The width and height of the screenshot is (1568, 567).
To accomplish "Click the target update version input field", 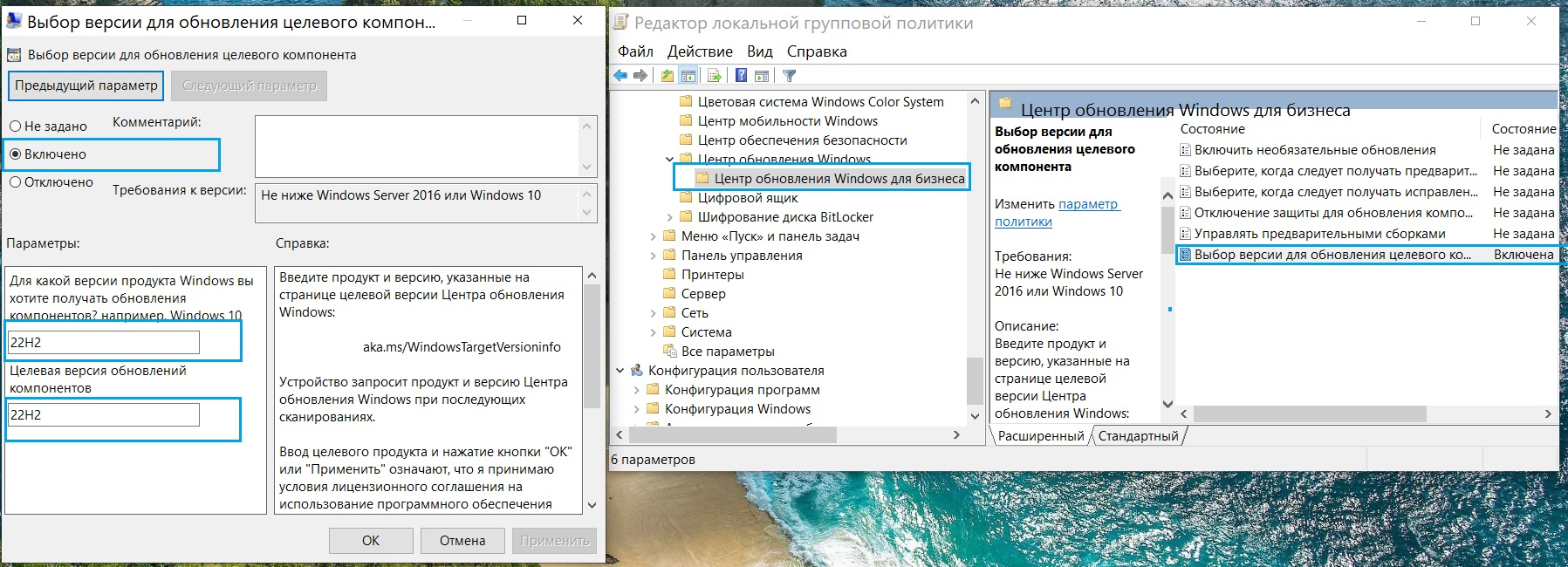I will tap(103, 415).
